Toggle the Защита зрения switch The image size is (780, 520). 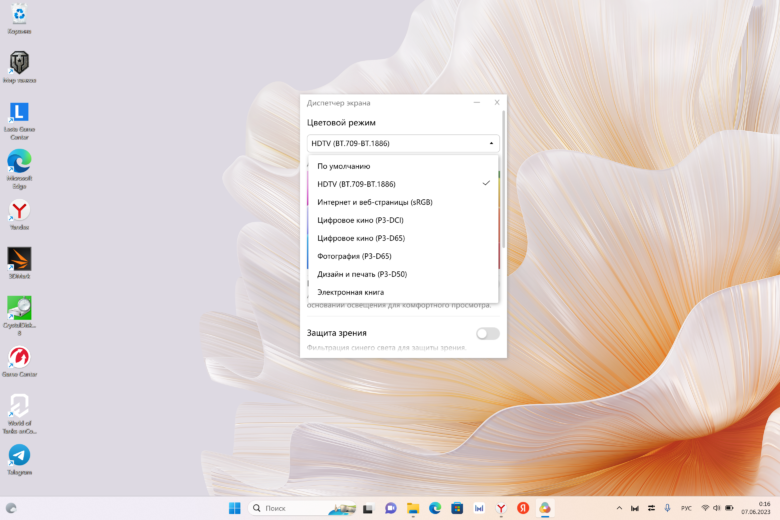488,333
